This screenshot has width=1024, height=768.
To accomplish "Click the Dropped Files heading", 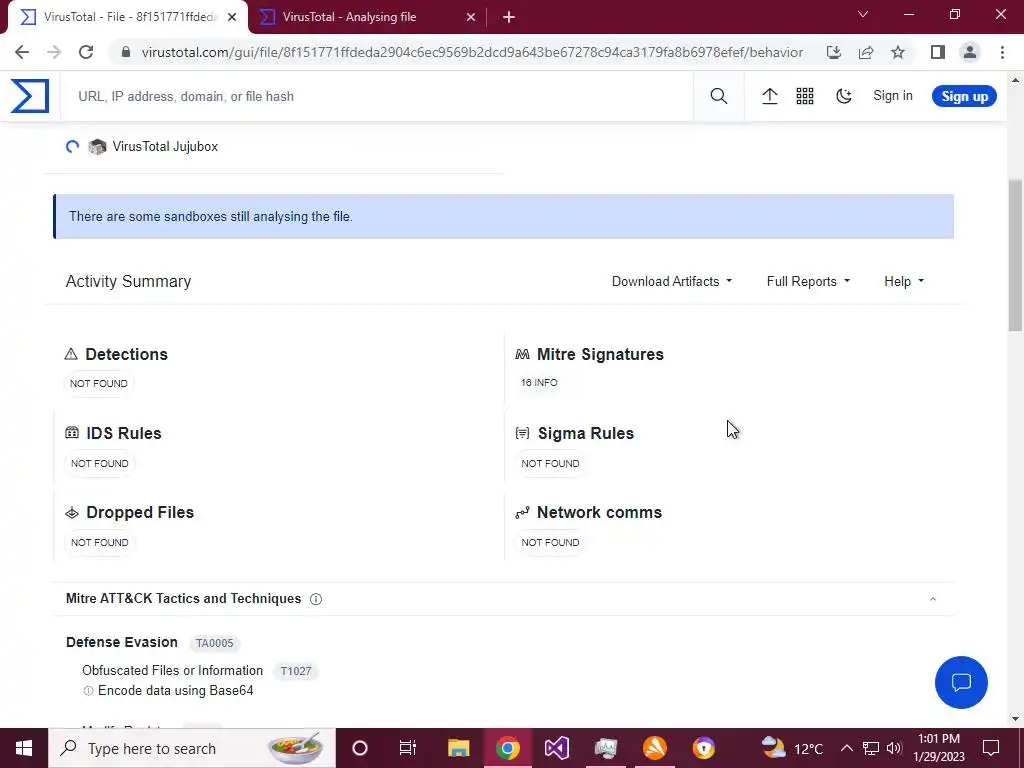I will [x=140, y=512].
